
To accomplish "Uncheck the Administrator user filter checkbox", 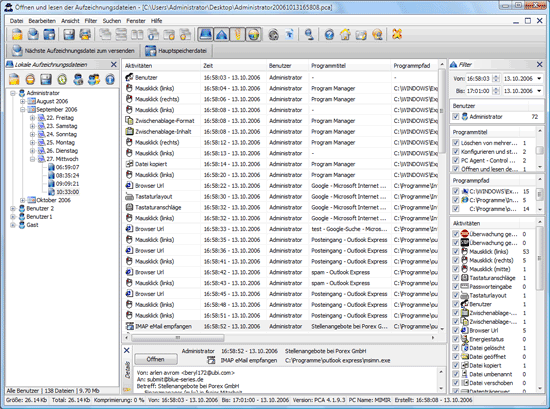I will coord(456,116).
